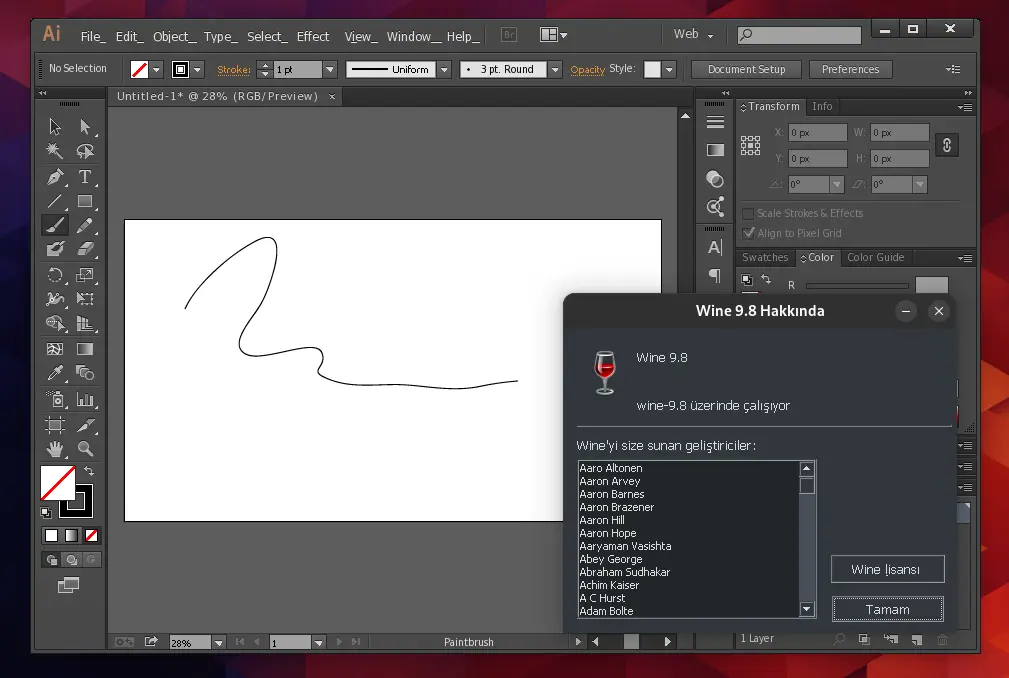Open the File menu
Screen dimensions: 1009x678
click(93, 37)
